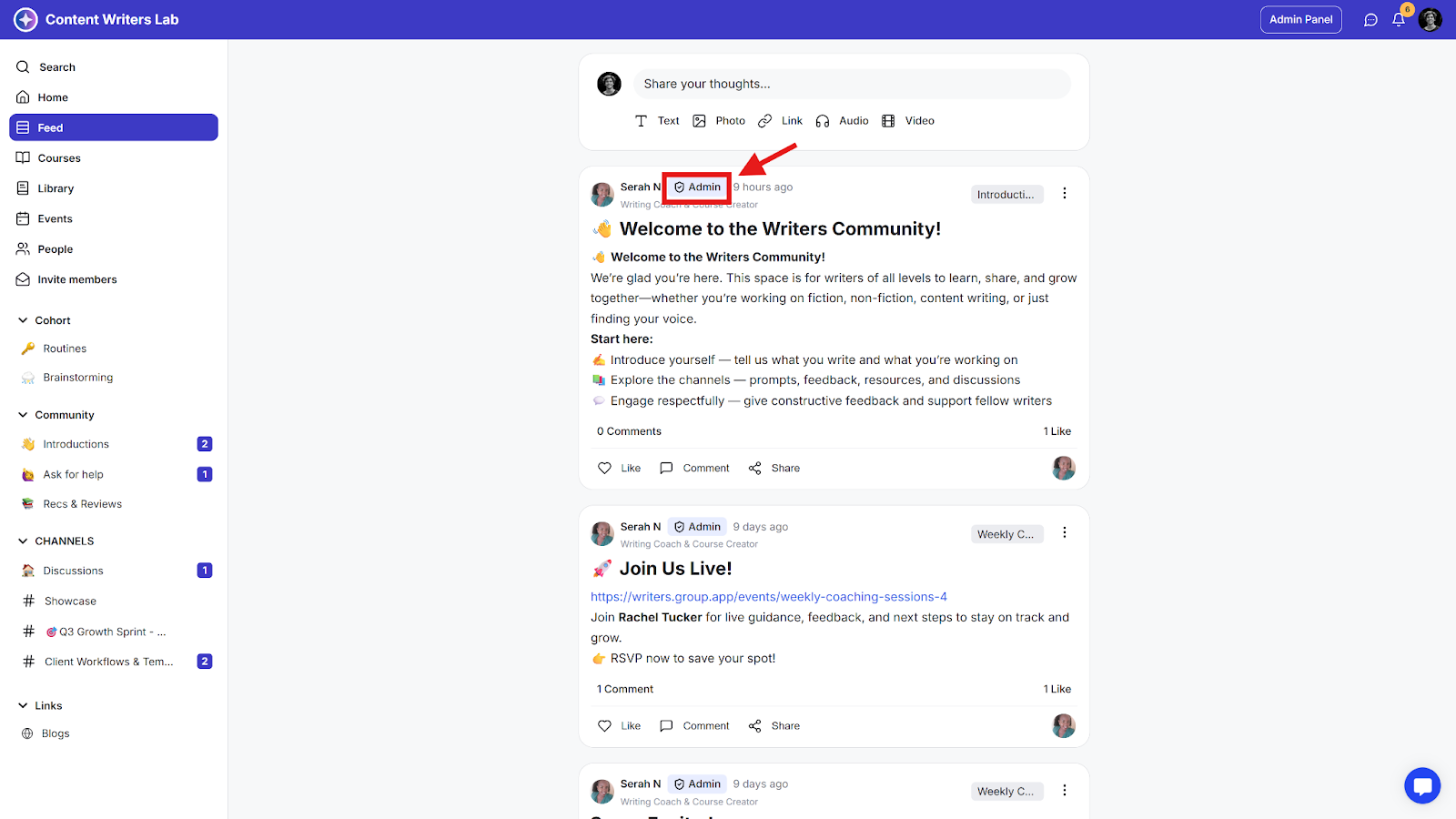View 1 Like count on Join Us Live post
Screen dimensions: 1456x819
tap(1057, 689)
